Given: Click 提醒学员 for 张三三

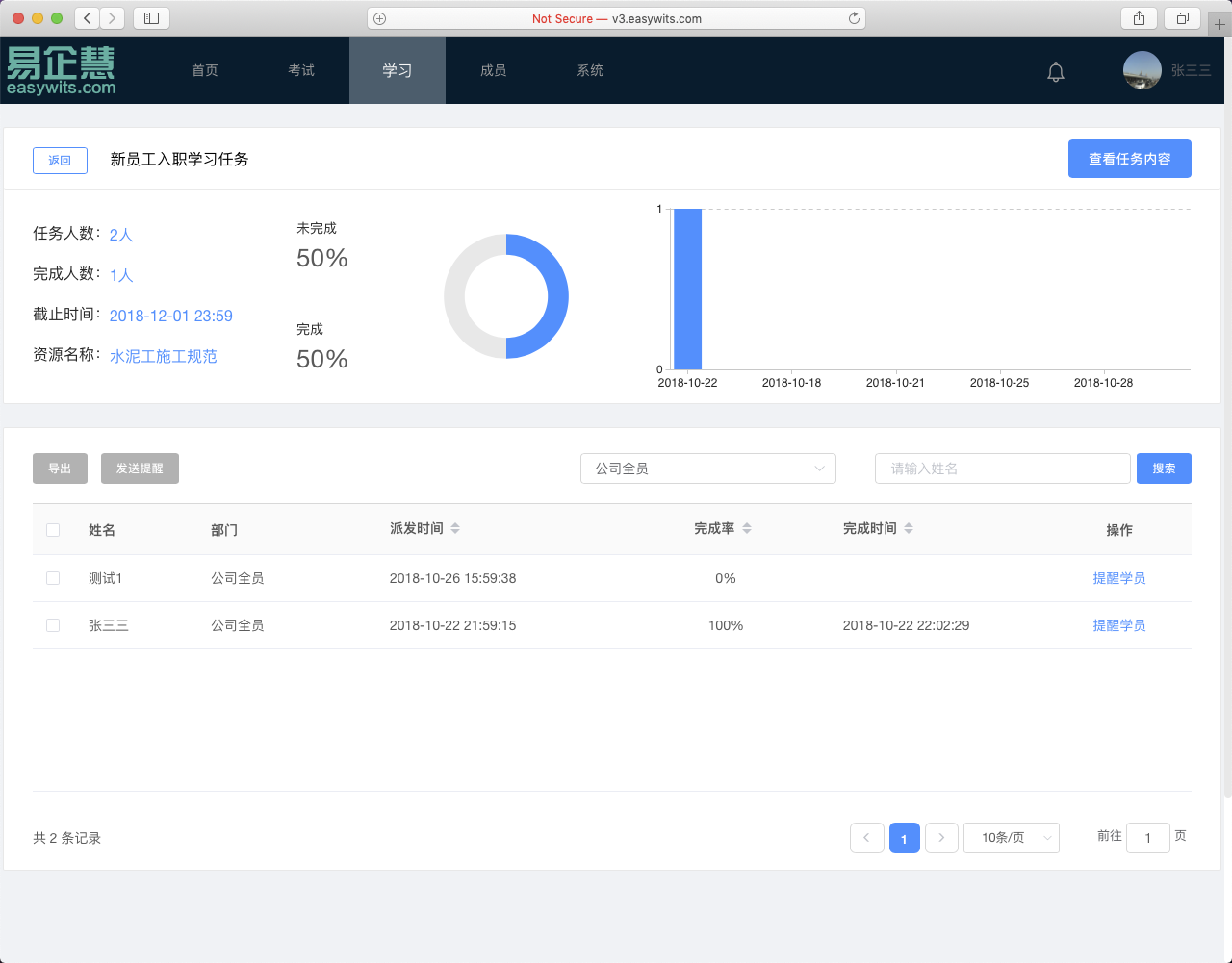Looking at the screenshot, I should tap(1119, 625).
